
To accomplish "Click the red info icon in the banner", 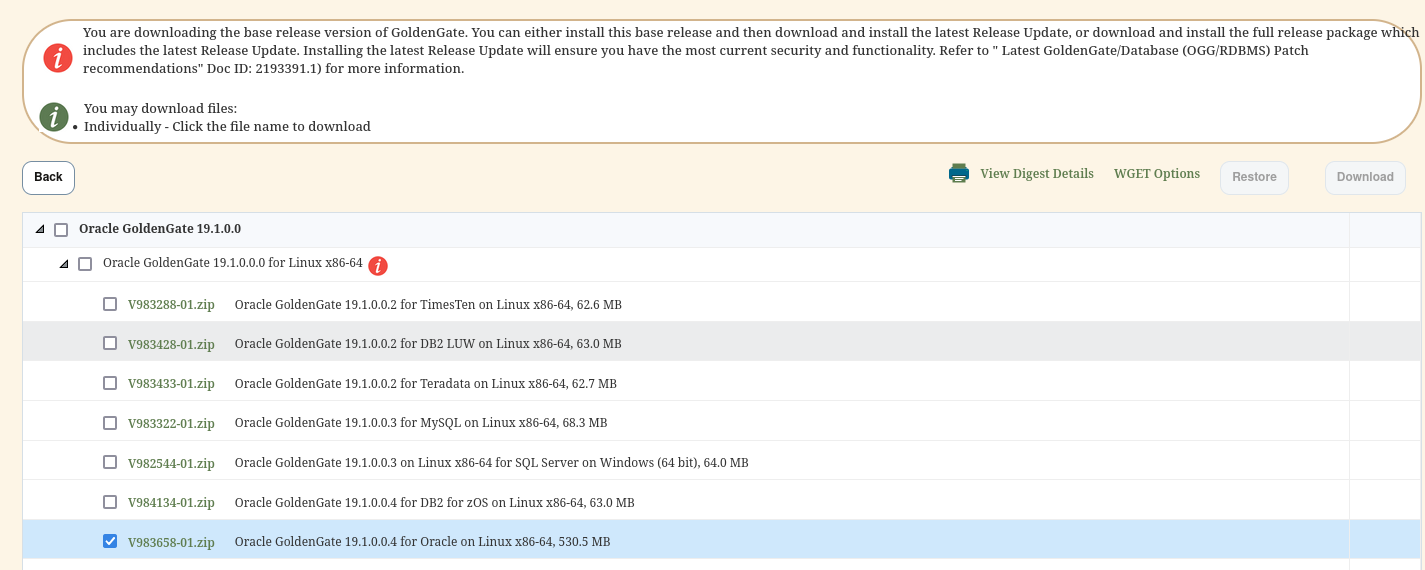I will (58, 58).
